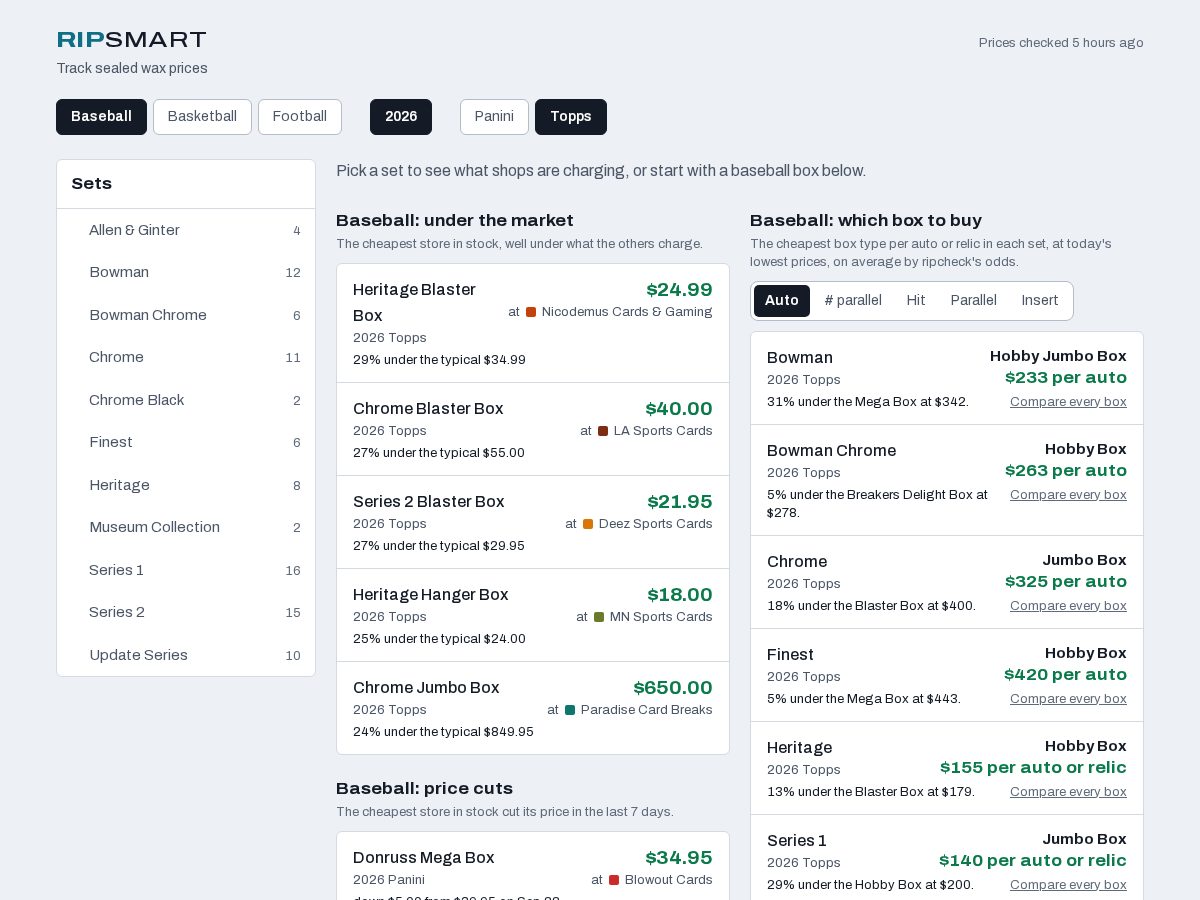Select the Panini brand filter
Screen dimensions: 1200x900
tap(494, 117)
